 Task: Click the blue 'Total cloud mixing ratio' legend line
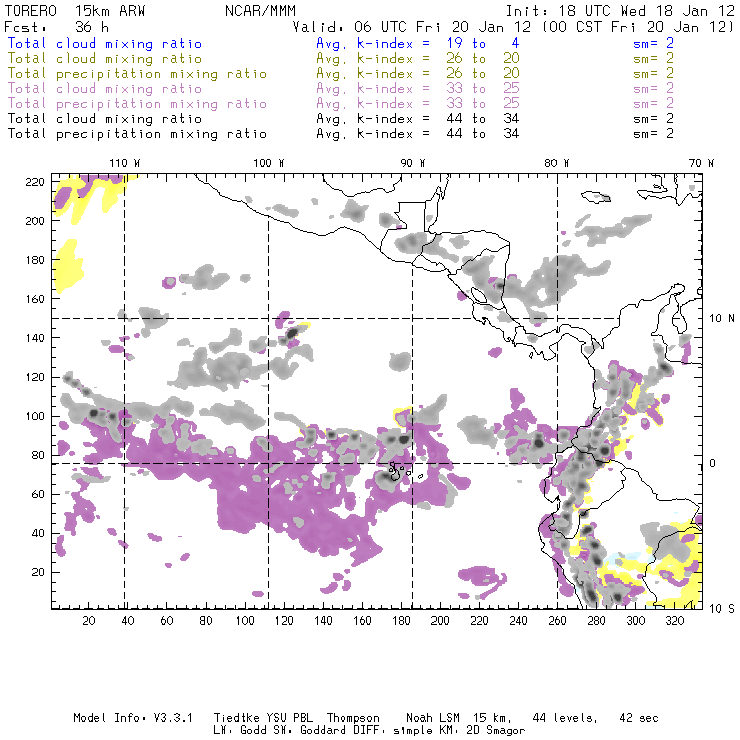pyautogui.click(x=105, y=44)
